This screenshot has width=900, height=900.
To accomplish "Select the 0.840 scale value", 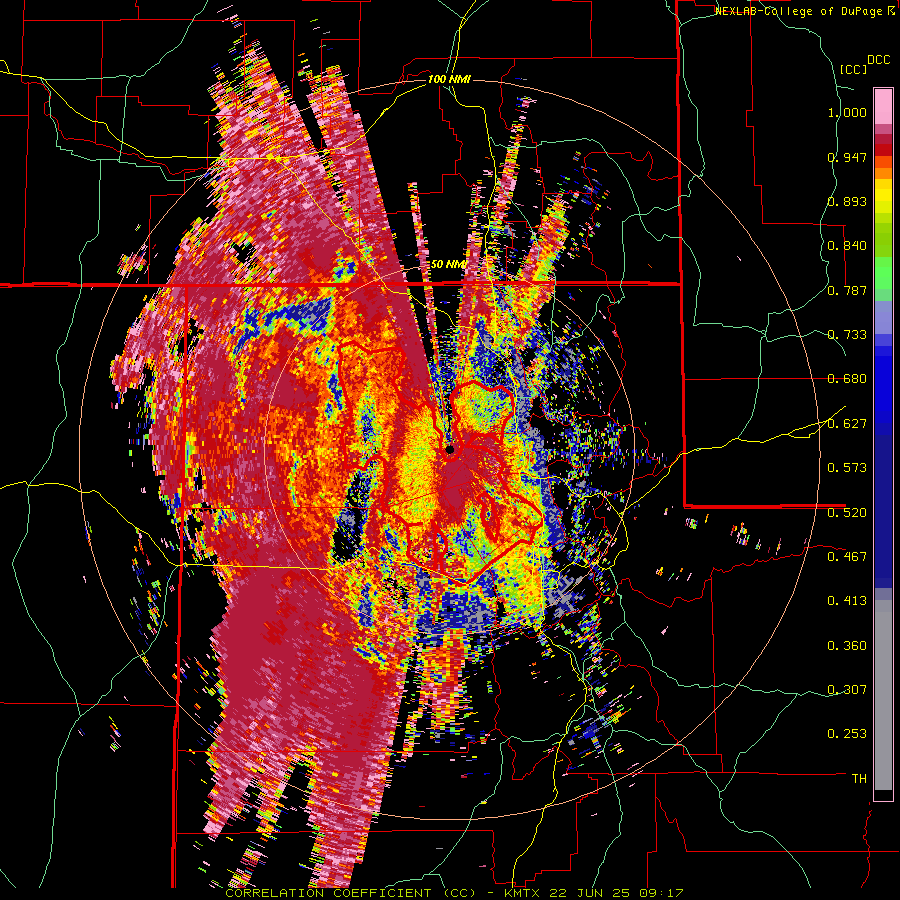I will coord(847,246).
